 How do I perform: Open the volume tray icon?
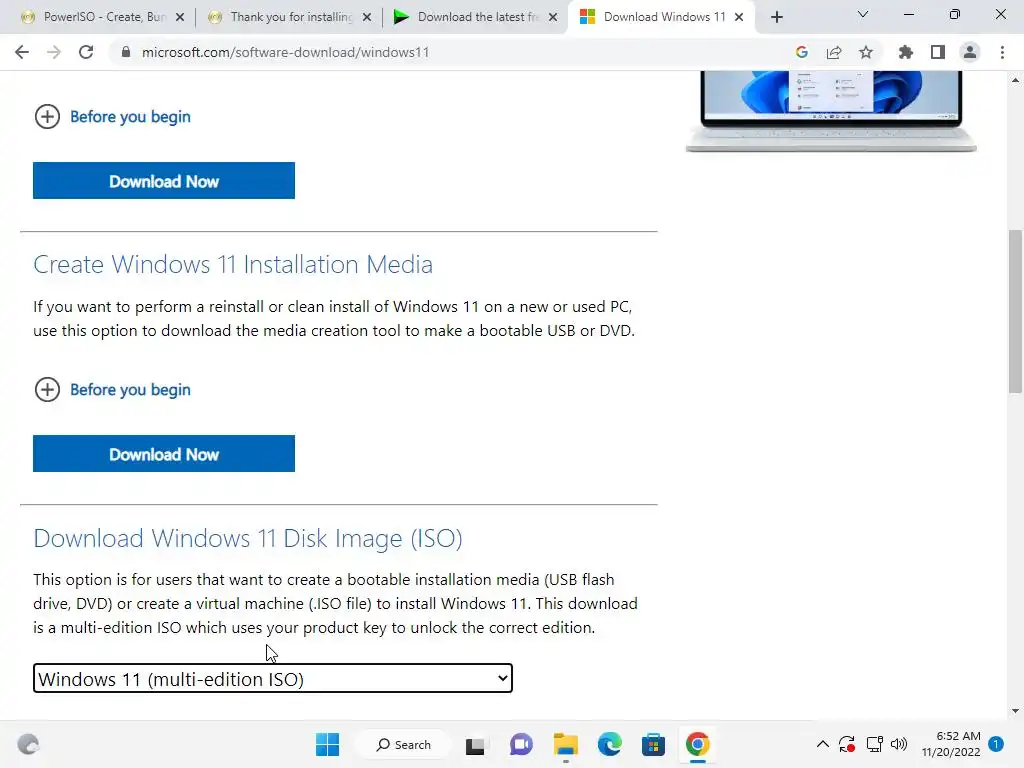point(899,744)
